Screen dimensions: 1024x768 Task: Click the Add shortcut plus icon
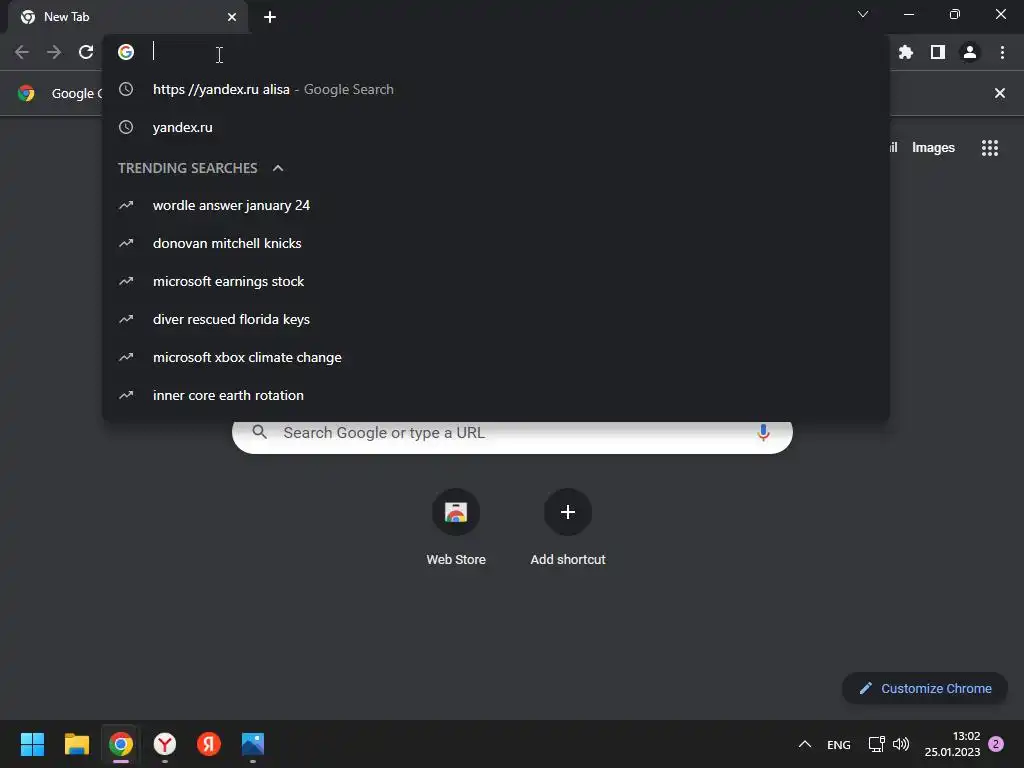(568, 512)
